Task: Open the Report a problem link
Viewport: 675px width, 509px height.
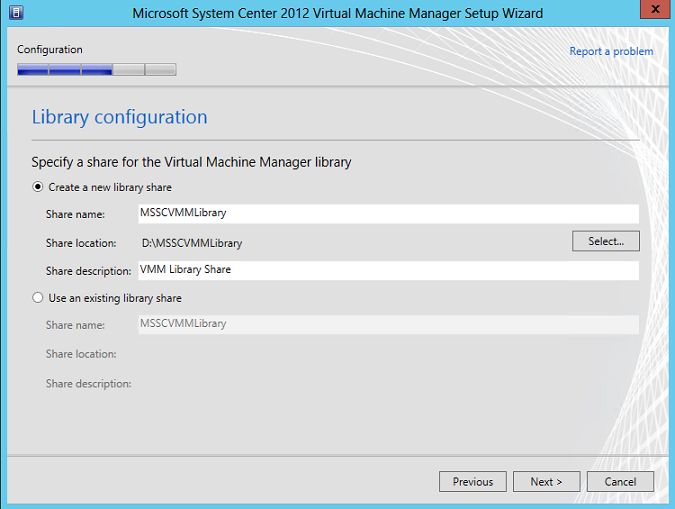Action: pyautogui.click(x=611, y=51)
